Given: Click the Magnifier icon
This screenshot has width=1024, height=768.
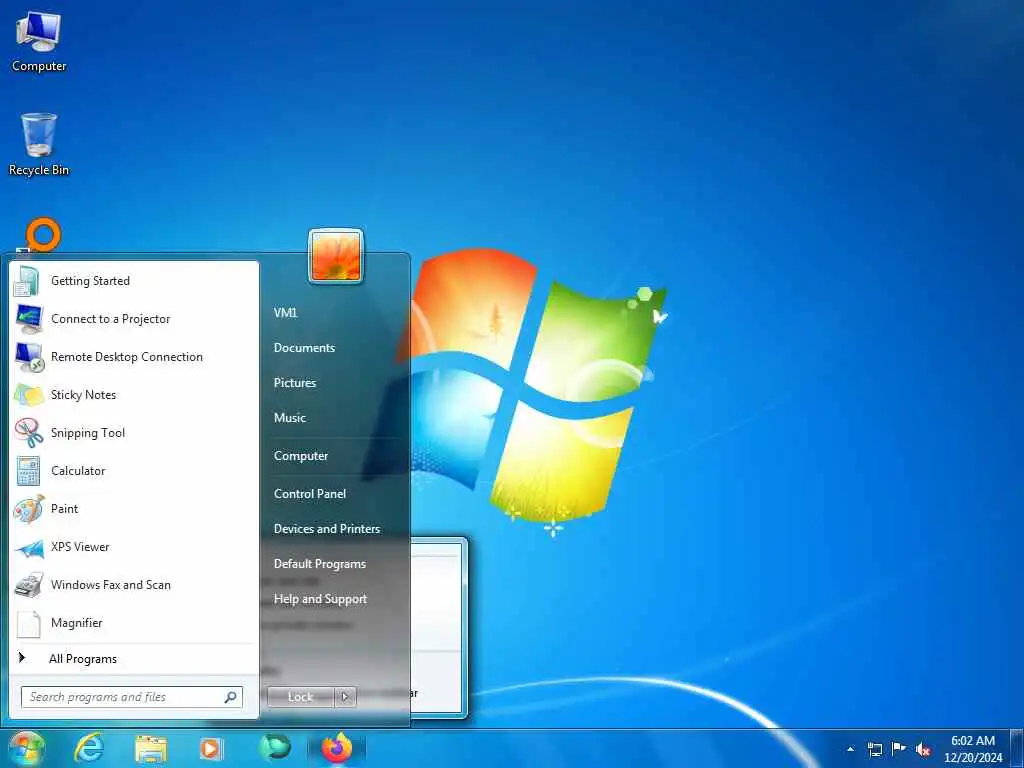Looking at the screenshot, I should [28, 624].
